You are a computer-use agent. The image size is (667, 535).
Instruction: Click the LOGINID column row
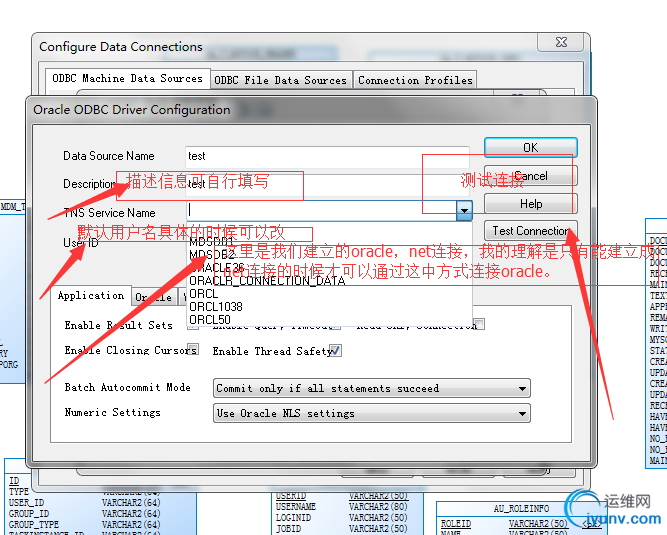pyautogui.click(x=294, y=518)
